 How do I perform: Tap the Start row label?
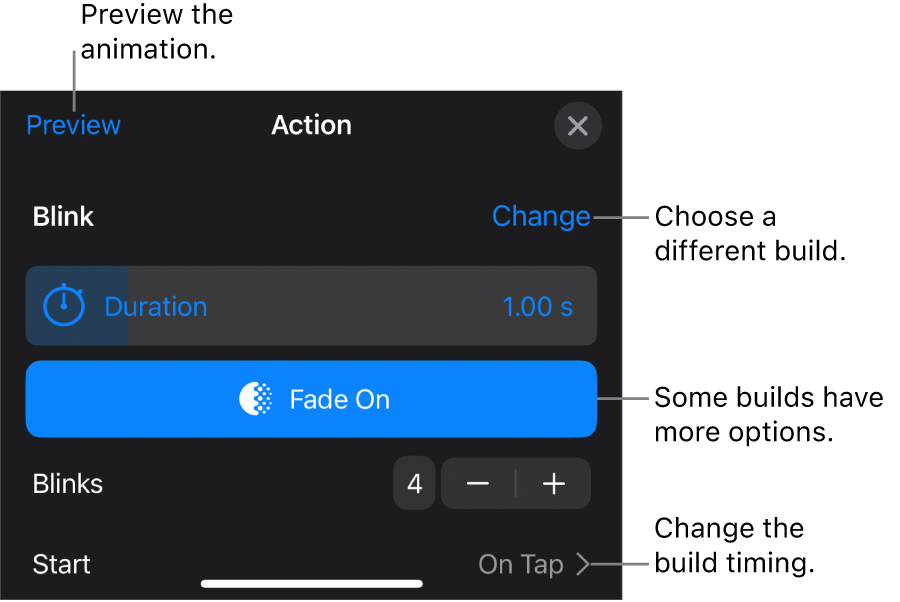(62, 564)
